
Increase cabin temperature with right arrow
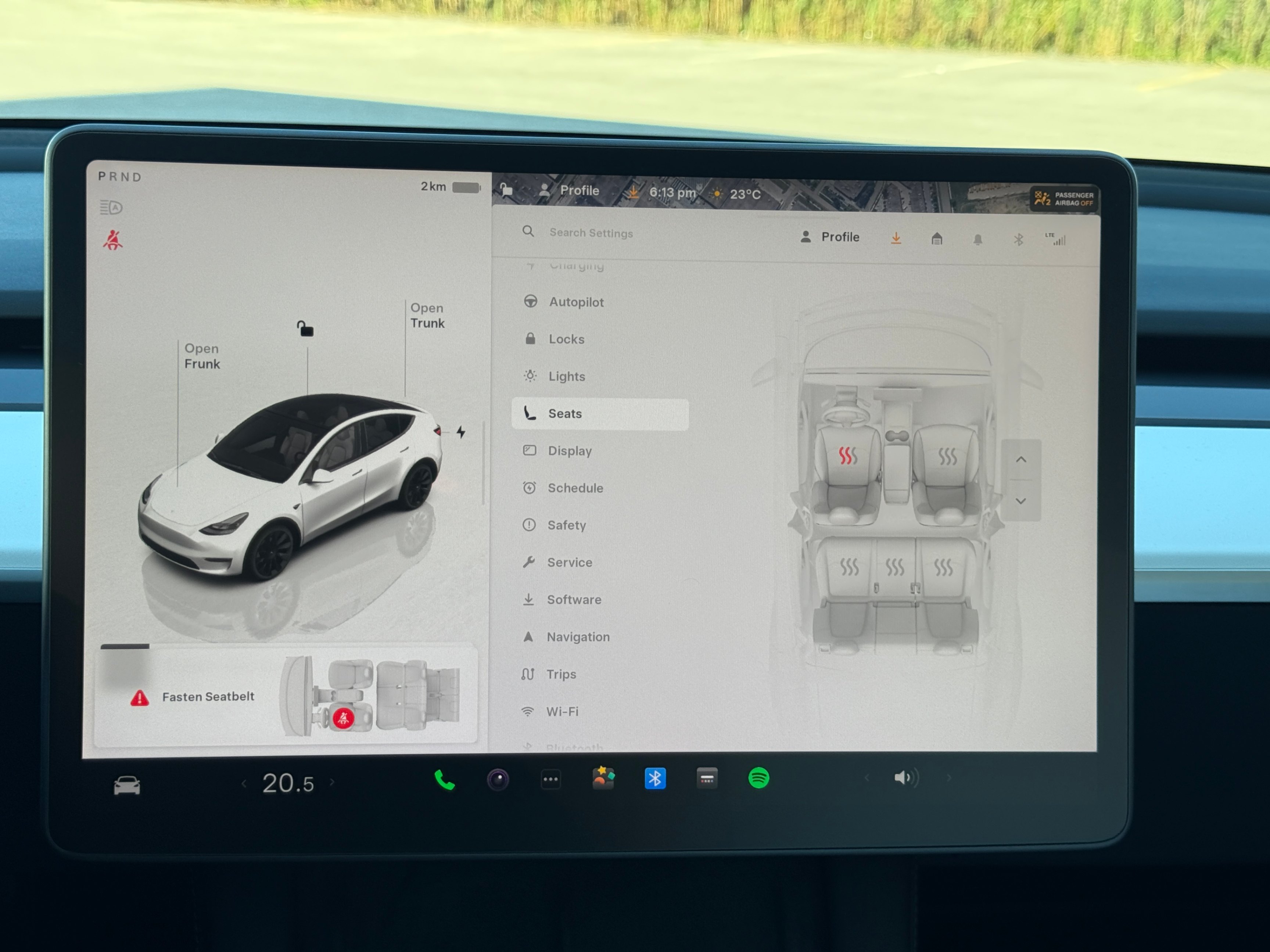(x=332, y=782)
